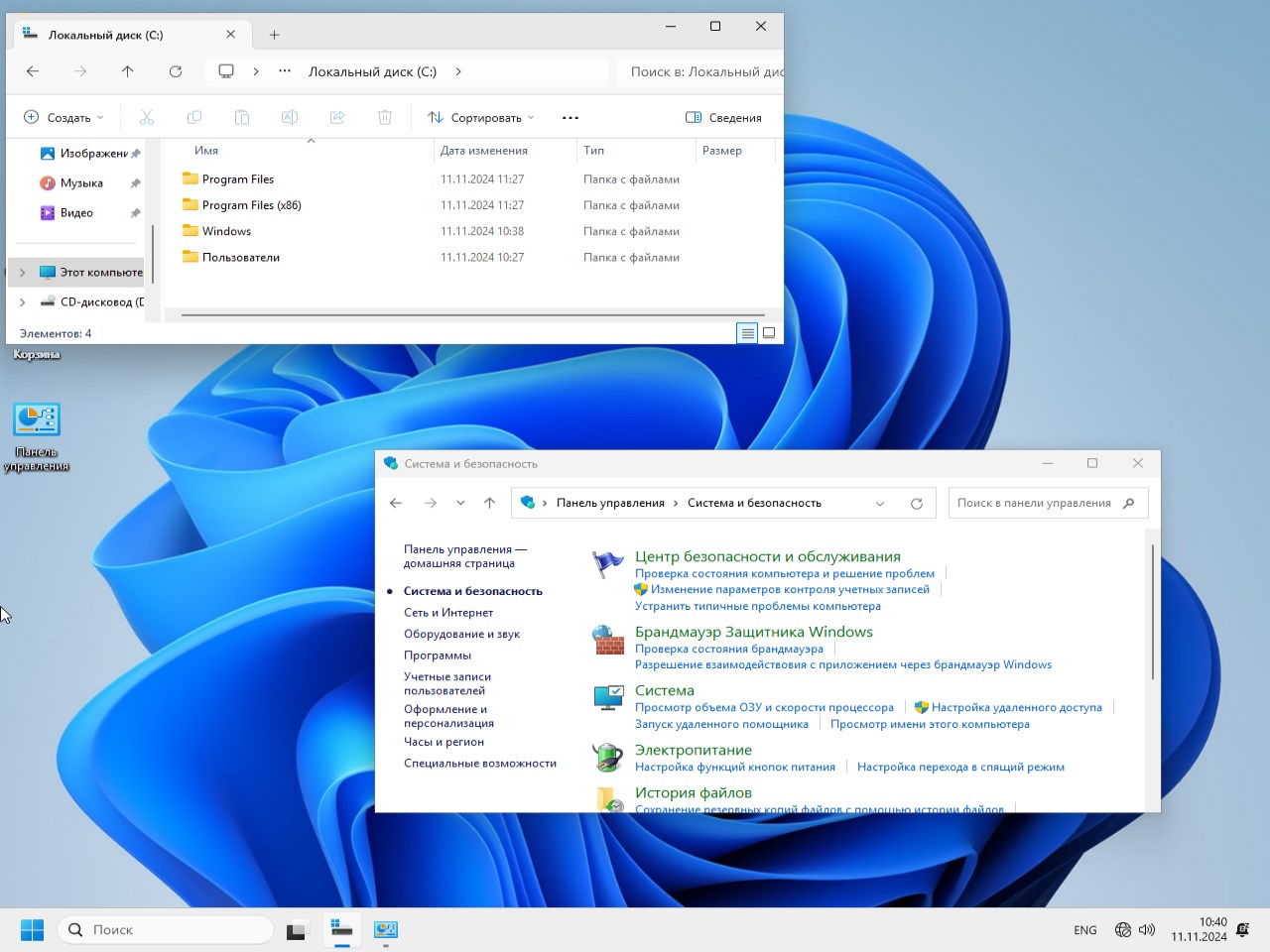The height and width of the screenshot is (952, 1270).
Task: Click the Электропитание battery icon
Action: (x=608, y=758)
